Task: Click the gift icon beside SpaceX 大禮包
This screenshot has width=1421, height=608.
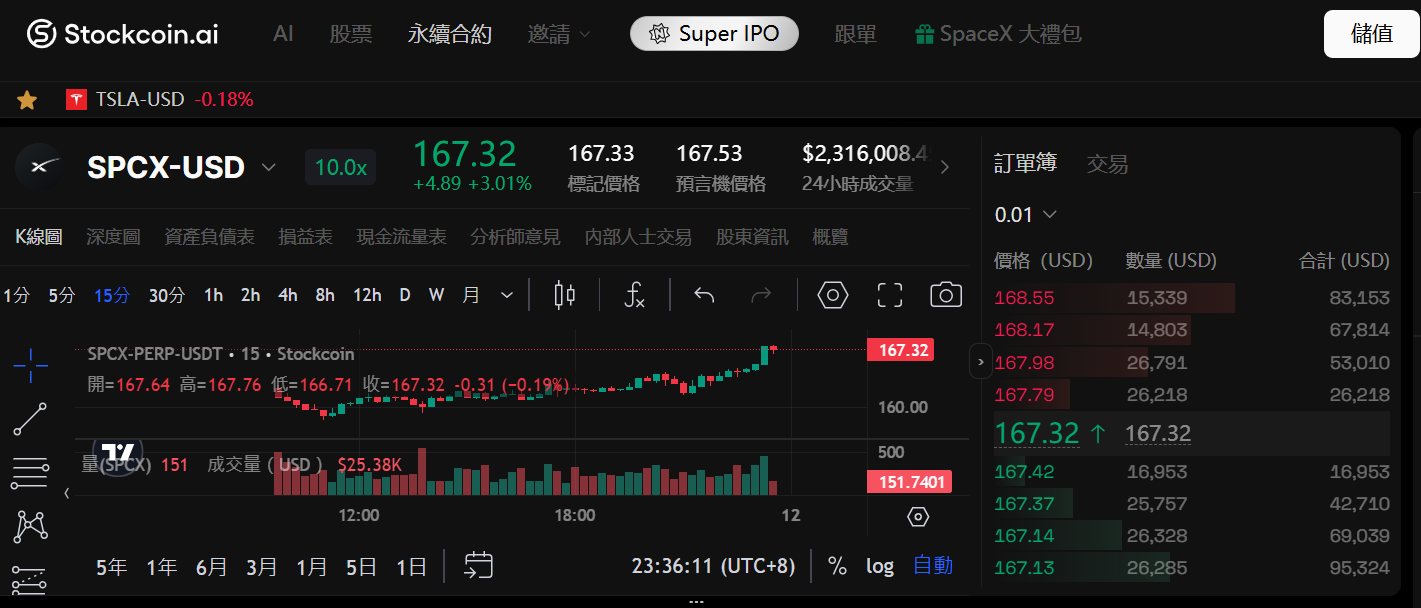Action: click(925, 34)
